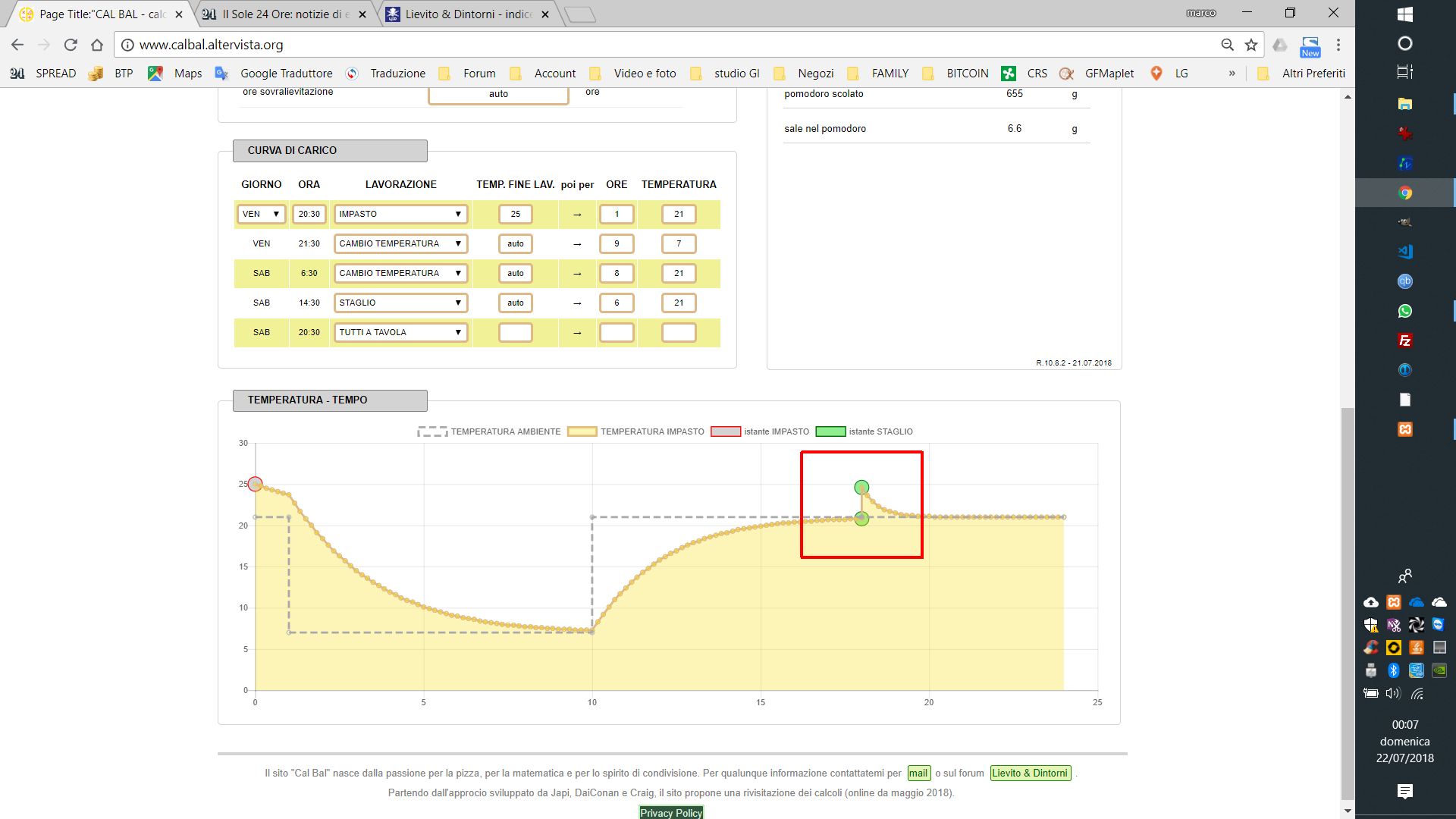Toggle TEMPERATURA AMBIENTE legend series

[489, 431]
